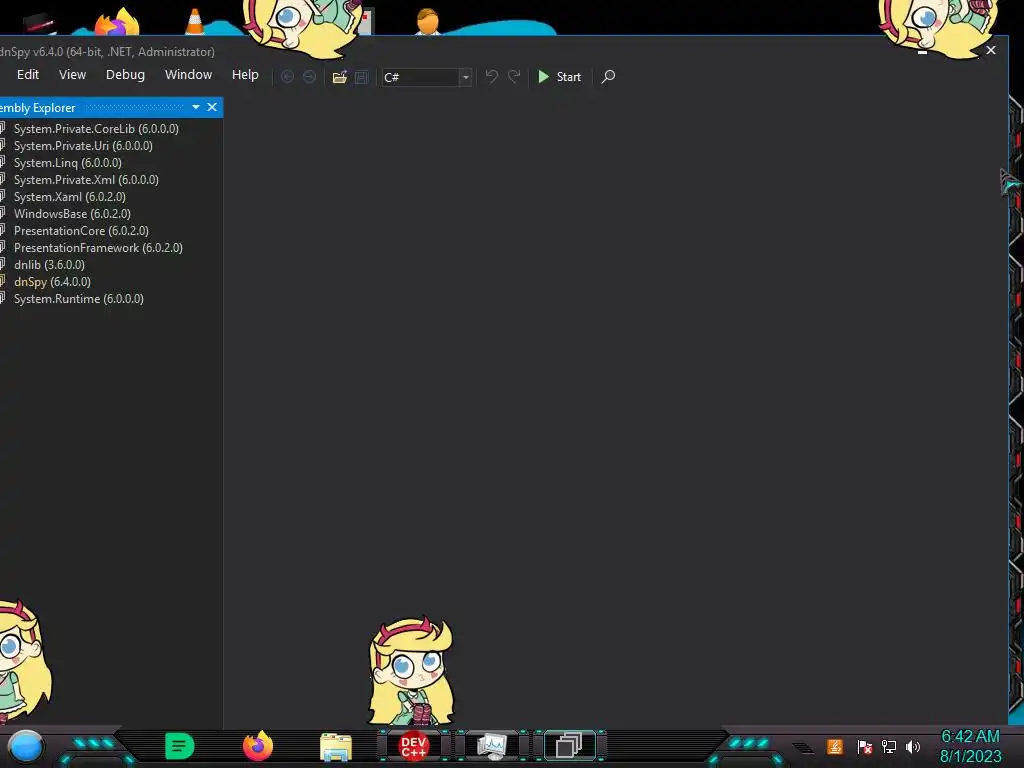
Task: Select System.Private.Uri (6.0.0.0) assembly
Action: (83, 146)
